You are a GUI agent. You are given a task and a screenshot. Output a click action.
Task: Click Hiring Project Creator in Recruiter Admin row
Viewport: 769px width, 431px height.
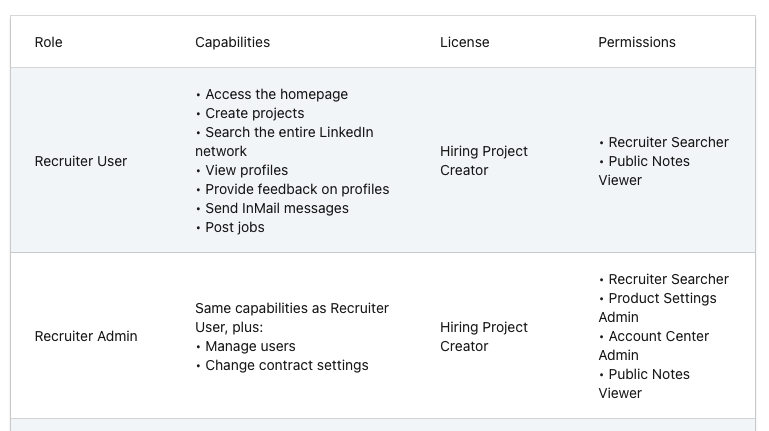pyautogui.click(x=484, y=337)
